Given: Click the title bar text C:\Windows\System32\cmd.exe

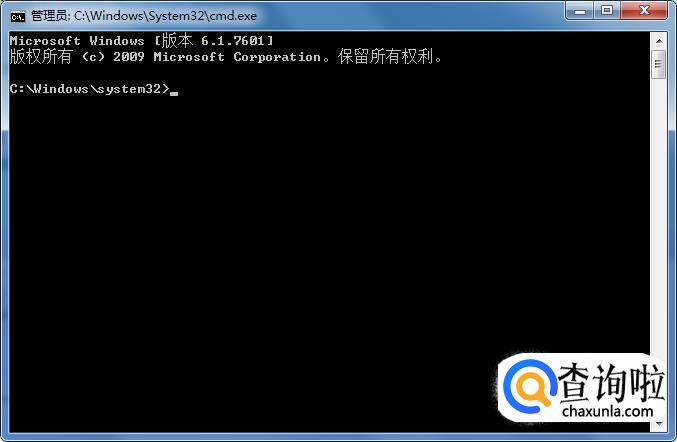Looking at the screenshot, I should 165,16.
